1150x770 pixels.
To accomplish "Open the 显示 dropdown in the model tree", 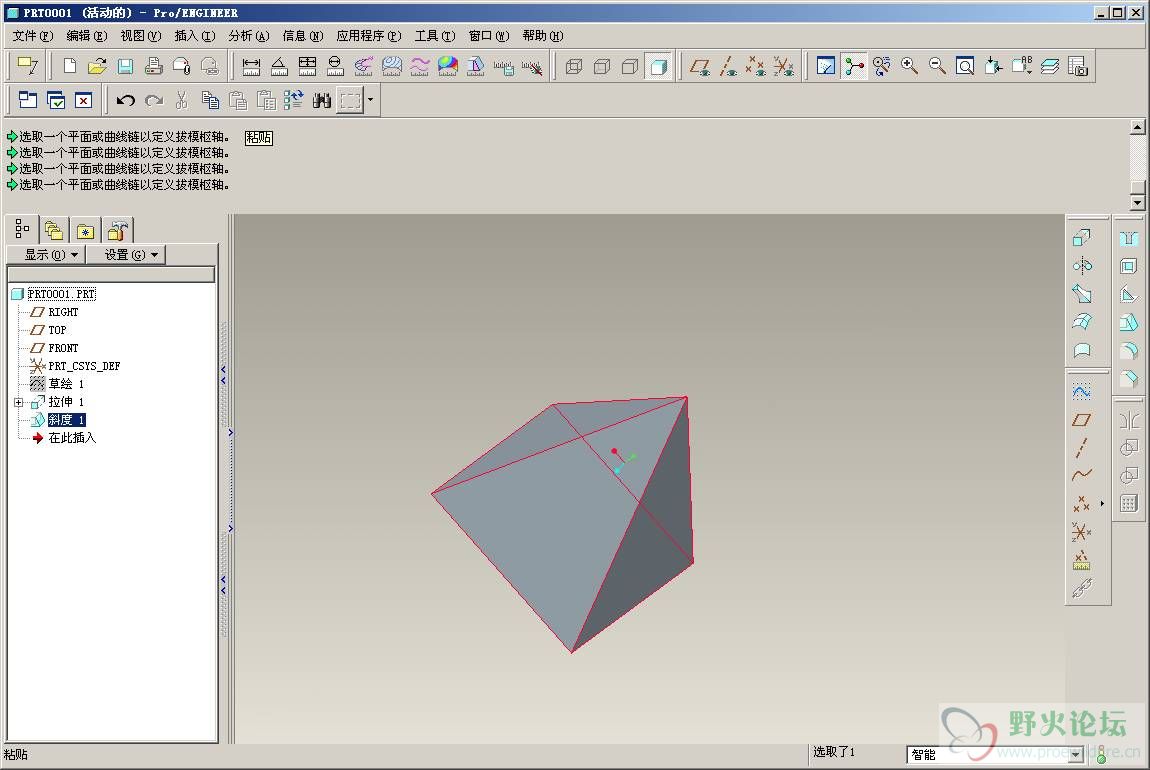I will coord(45,254).
